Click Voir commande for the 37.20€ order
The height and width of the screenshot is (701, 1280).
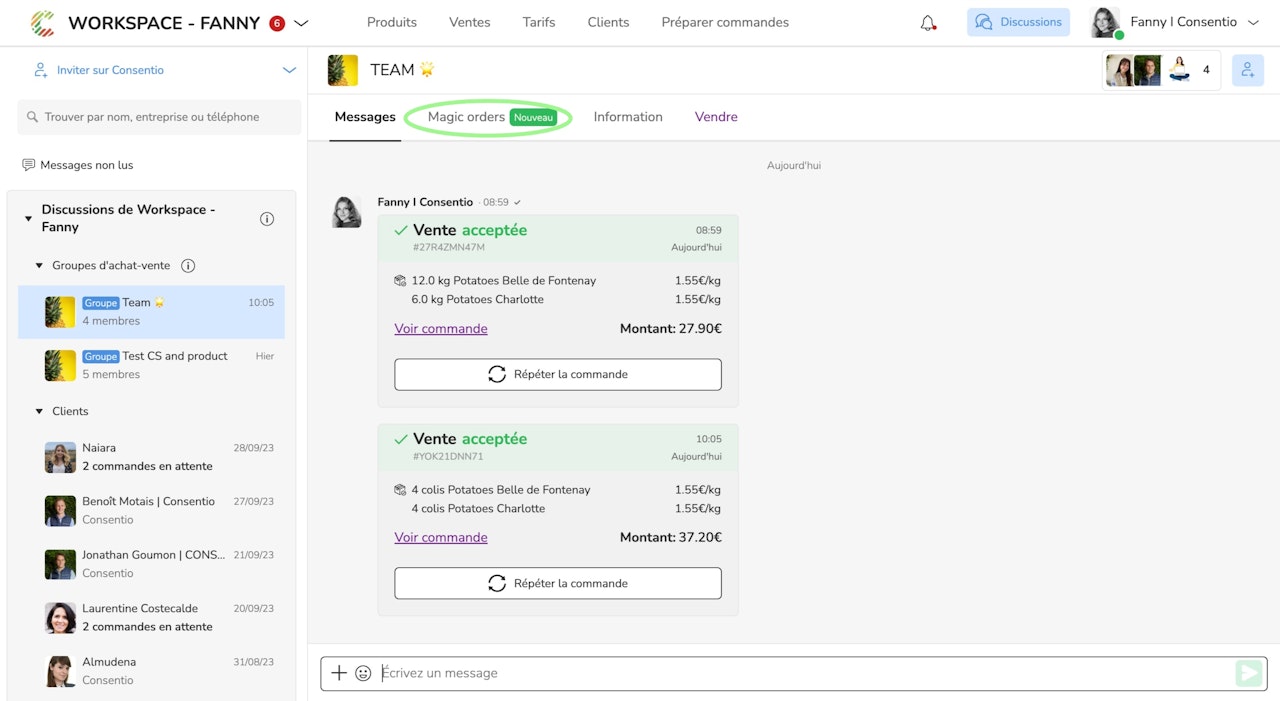tap(441, 538)
